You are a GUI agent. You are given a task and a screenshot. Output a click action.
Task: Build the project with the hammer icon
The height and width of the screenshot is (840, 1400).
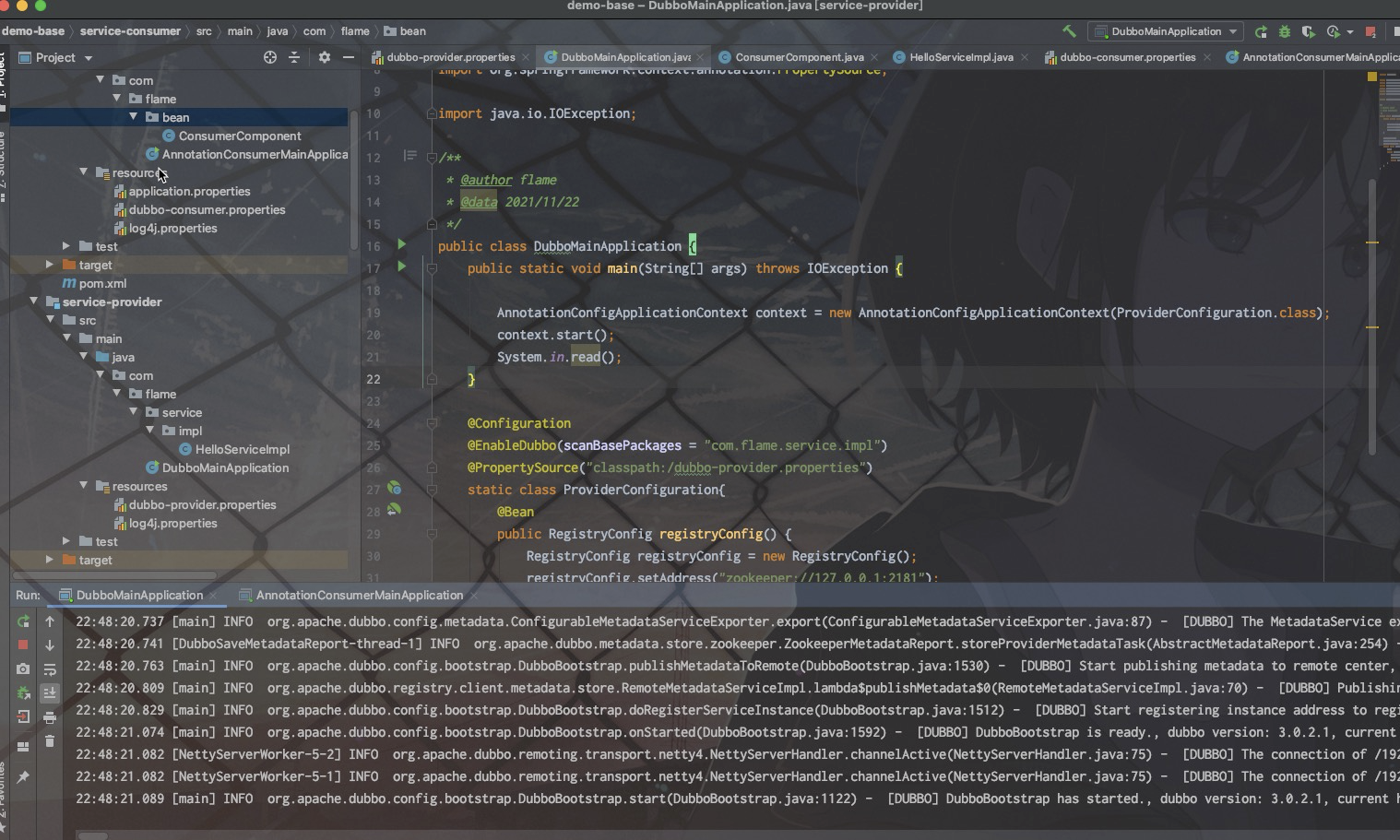(x=1069, y=31)
